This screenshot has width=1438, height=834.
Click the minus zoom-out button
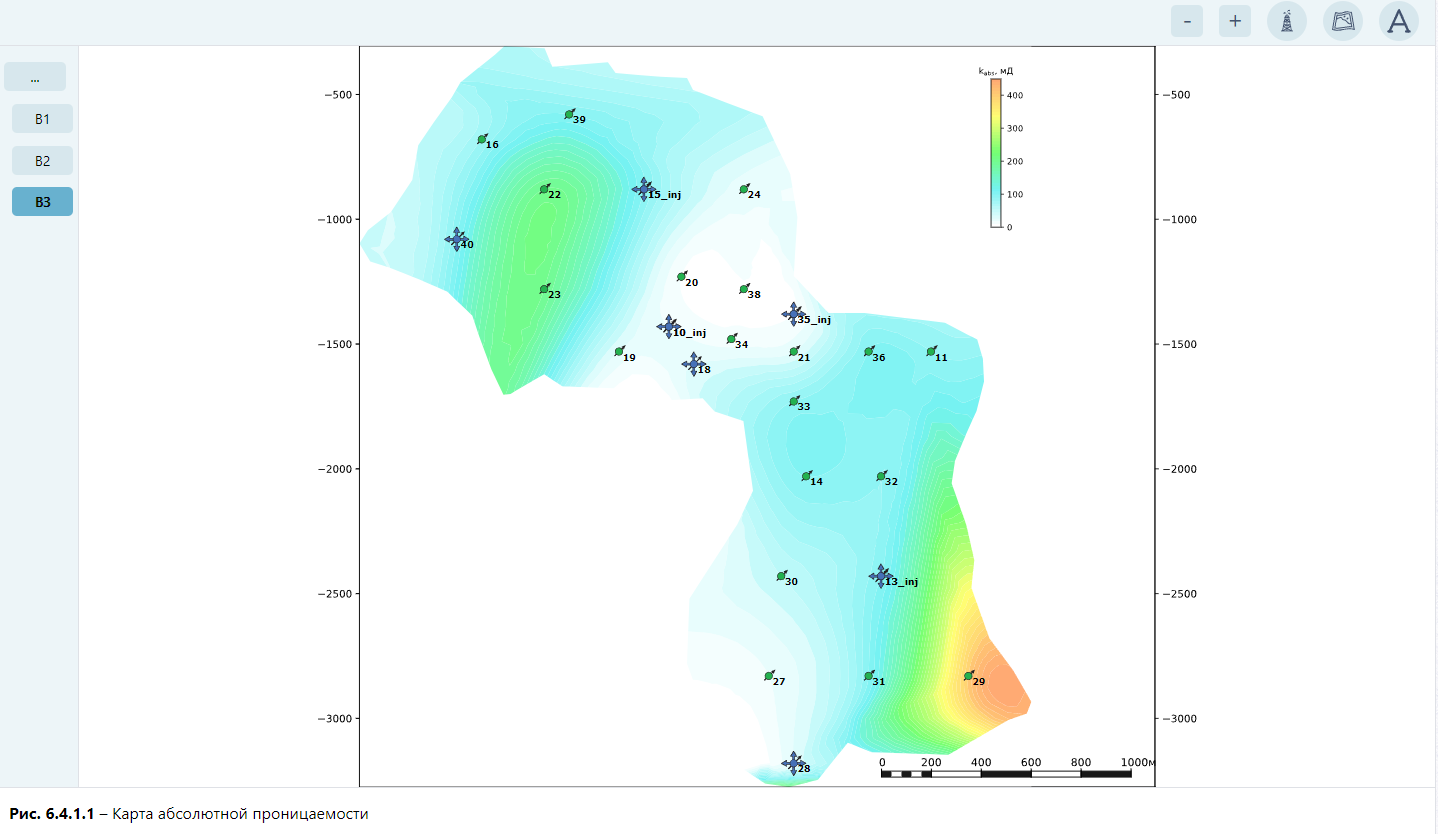pos(1187,21)
